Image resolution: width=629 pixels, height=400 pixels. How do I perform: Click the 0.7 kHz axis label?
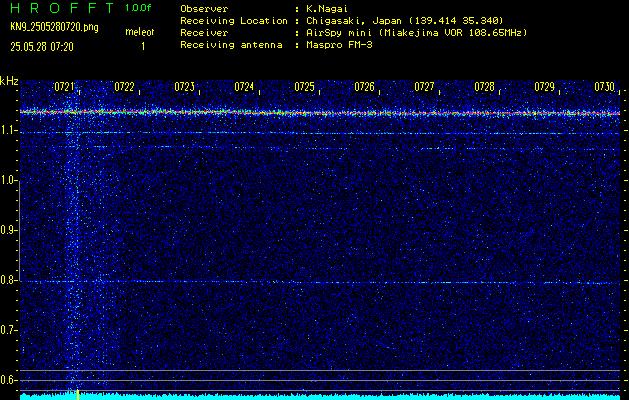(8, 330)
